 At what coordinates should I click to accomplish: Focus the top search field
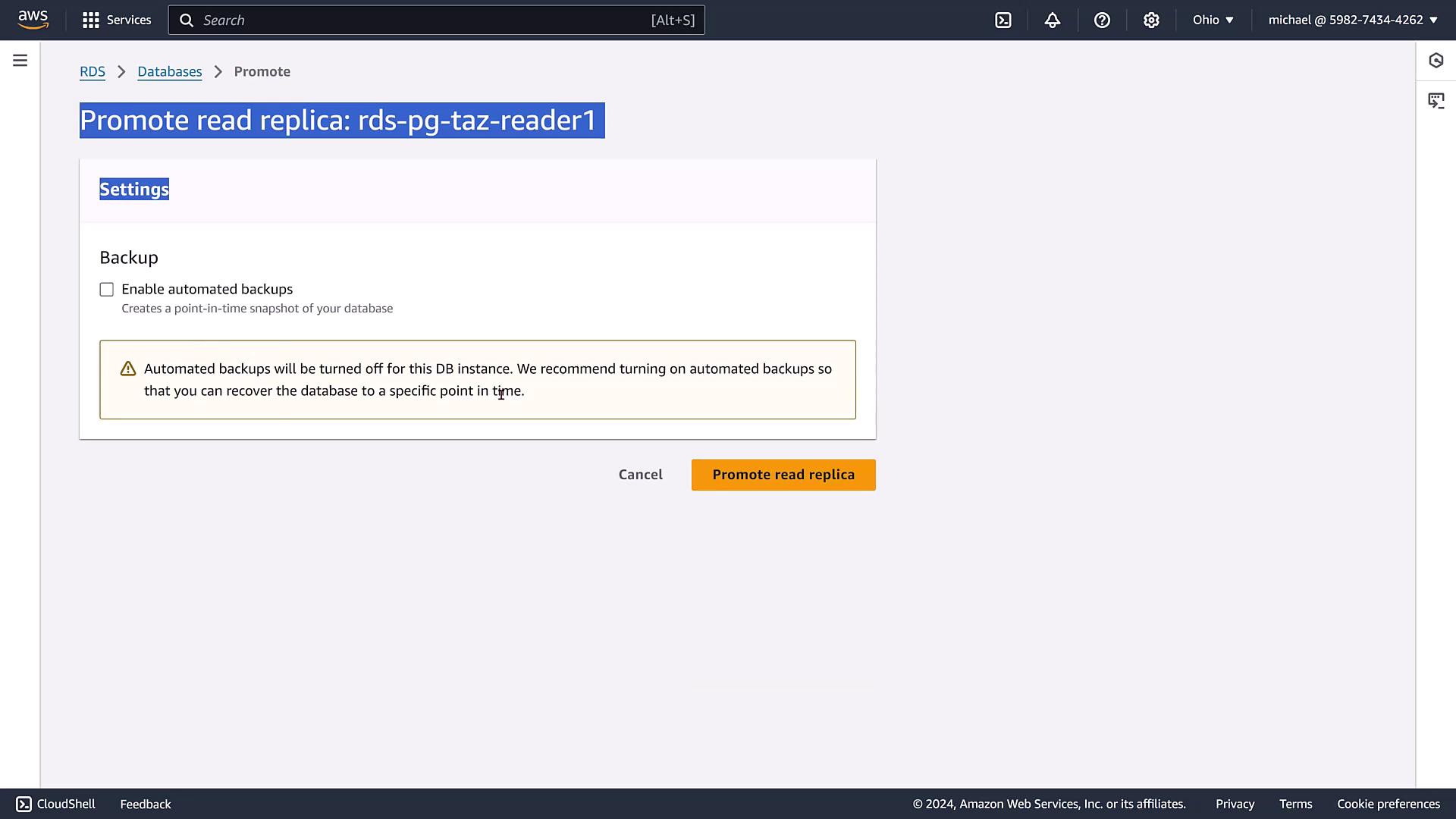coord(436,20)
